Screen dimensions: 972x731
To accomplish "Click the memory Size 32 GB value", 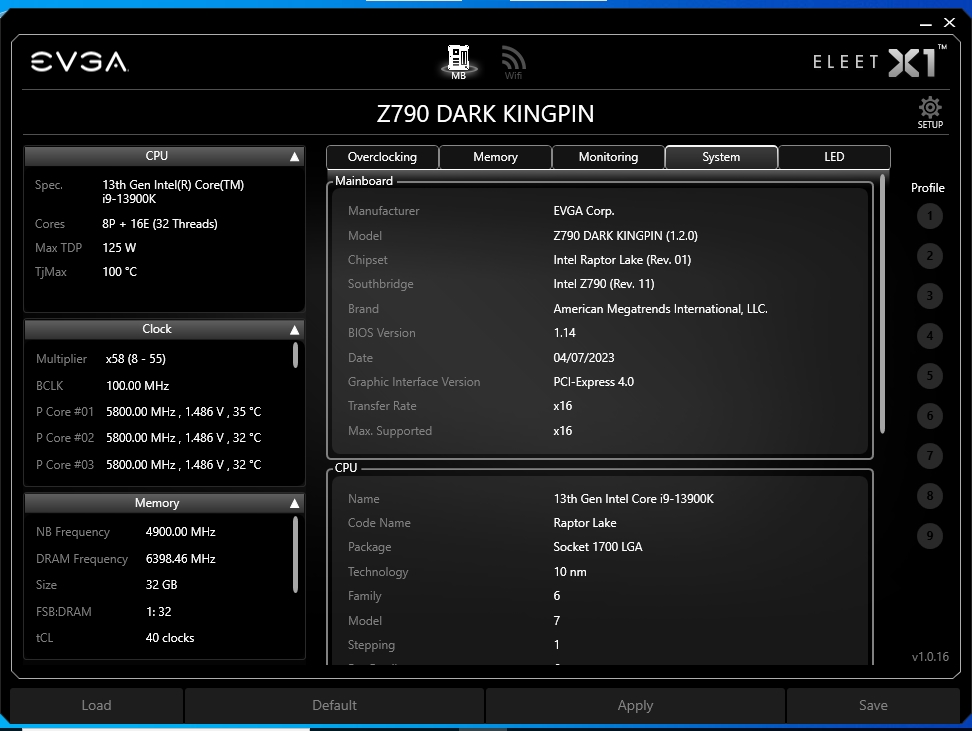I will coord(161,585).
